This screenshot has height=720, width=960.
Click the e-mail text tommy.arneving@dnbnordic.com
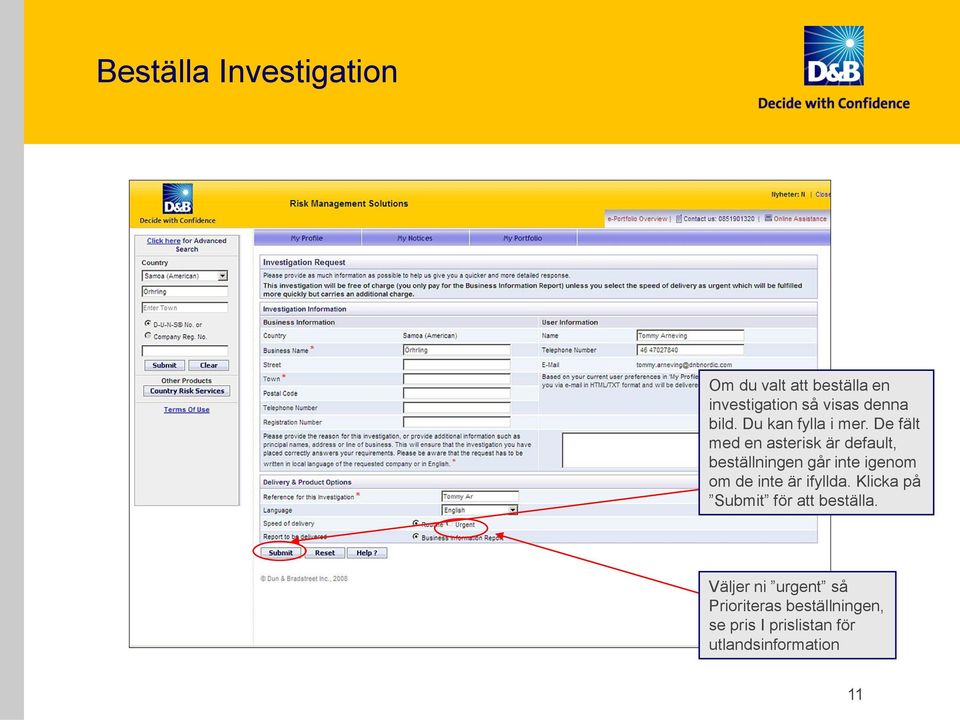point(684,364)
